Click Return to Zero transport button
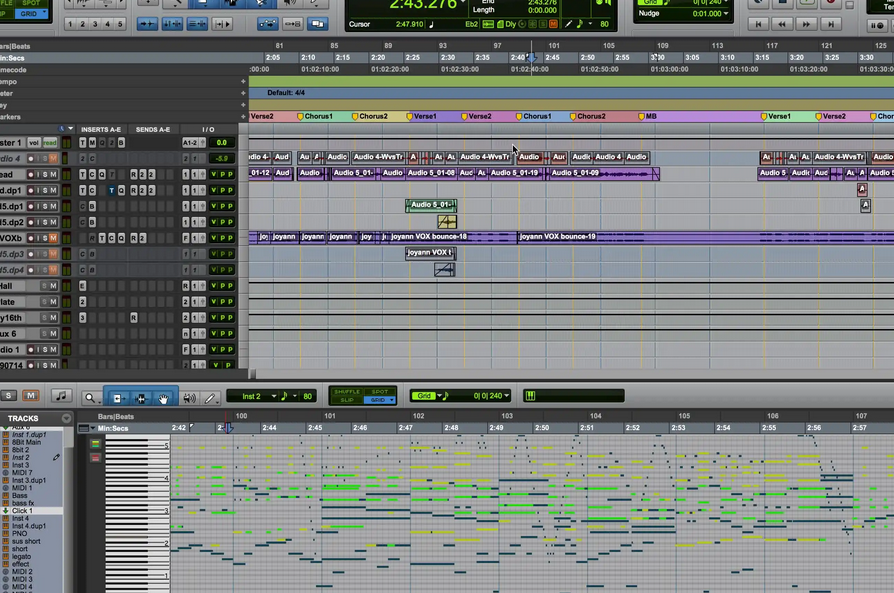The image size is (894, 593). point(758,24)
